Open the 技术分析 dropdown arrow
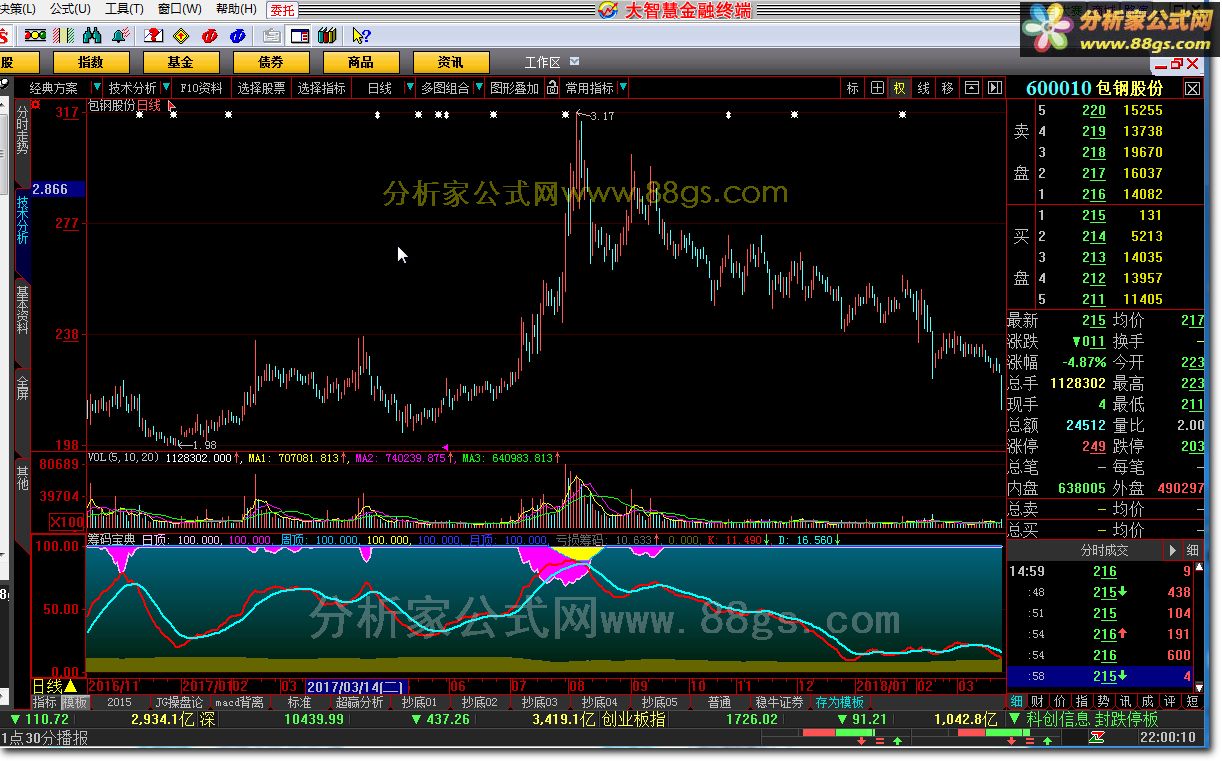Screen dimensions: 1222x761 coord(165,88)
